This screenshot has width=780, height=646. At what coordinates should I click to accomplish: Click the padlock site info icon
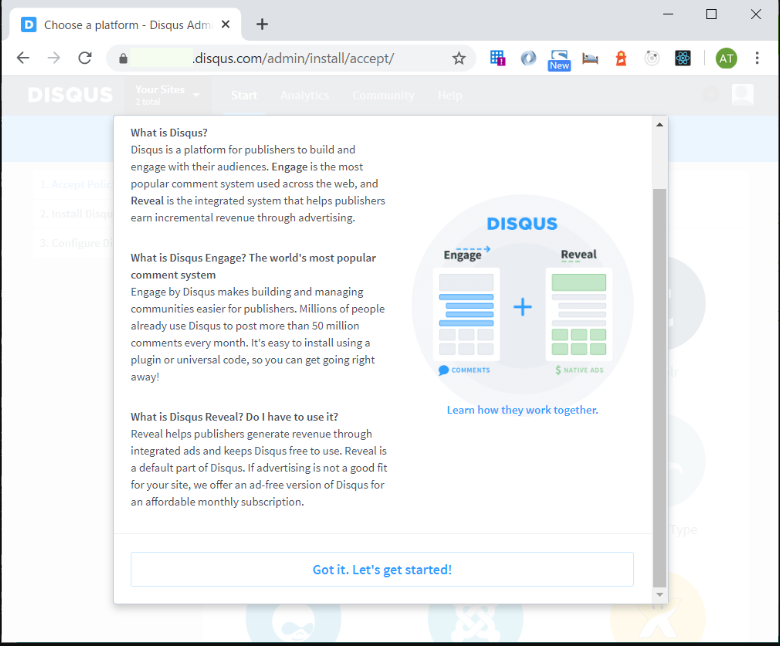point(123,59)
